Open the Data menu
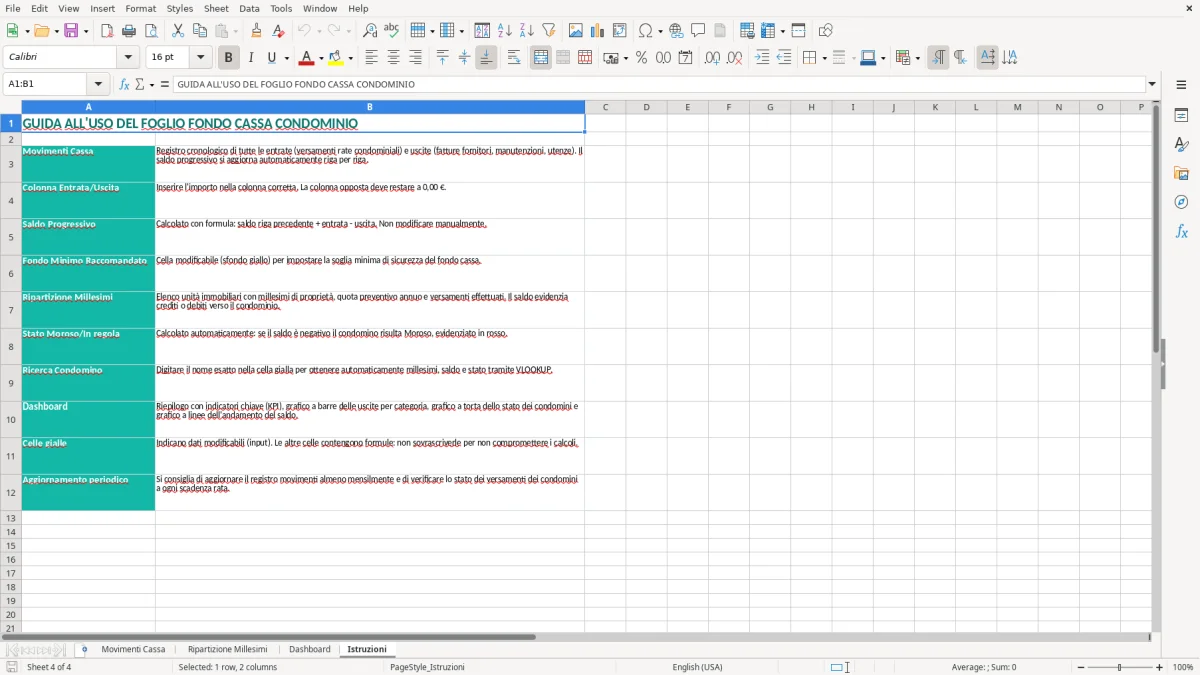 click(x=249, y=8)
